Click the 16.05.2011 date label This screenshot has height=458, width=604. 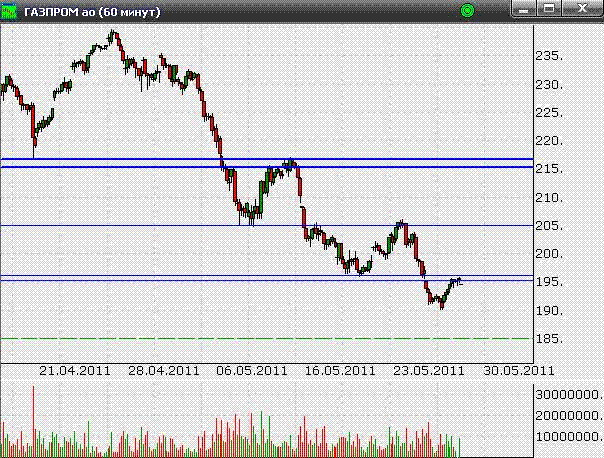click(340, 371)
